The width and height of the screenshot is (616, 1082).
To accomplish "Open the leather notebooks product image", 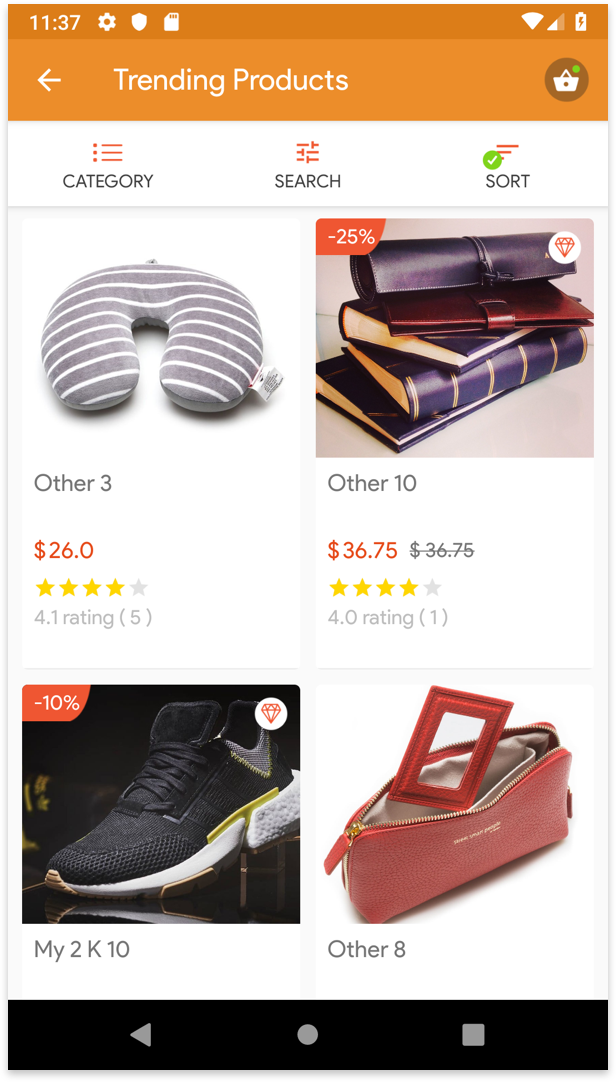I will click(455, 338).
